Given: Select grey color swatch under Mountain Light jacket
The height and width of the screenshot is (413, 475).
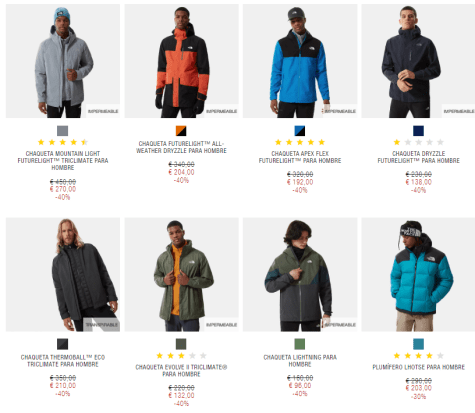Looking at the screenshot, I should tap(62, 131).
